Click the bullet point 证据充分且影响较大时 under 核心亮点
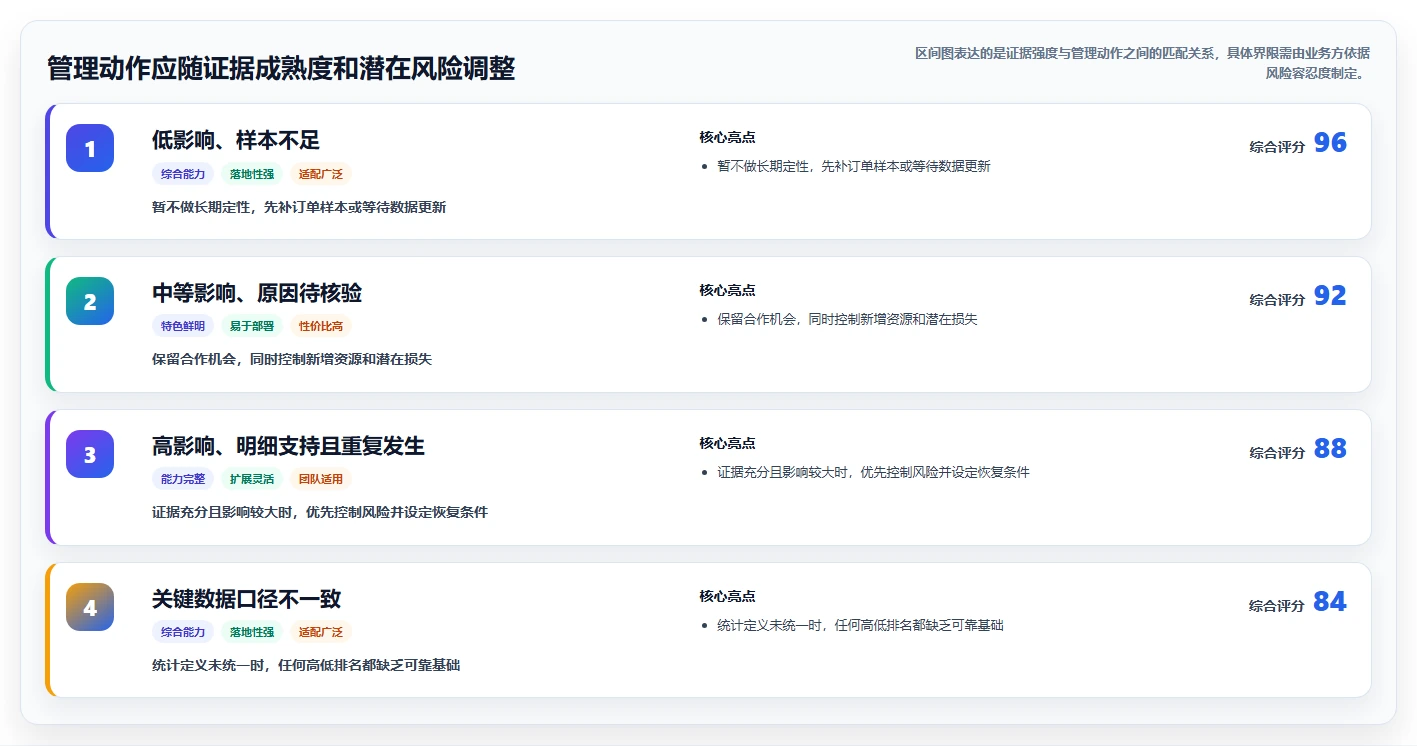The height and width of the screenshot is (746, 1417). (873, 472)
